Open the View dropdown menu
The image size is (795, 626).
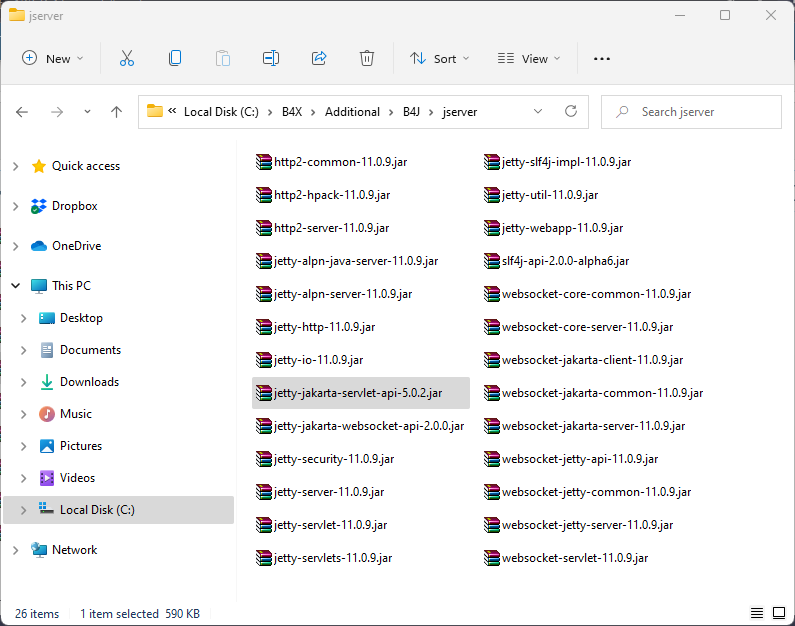point(529,58)
